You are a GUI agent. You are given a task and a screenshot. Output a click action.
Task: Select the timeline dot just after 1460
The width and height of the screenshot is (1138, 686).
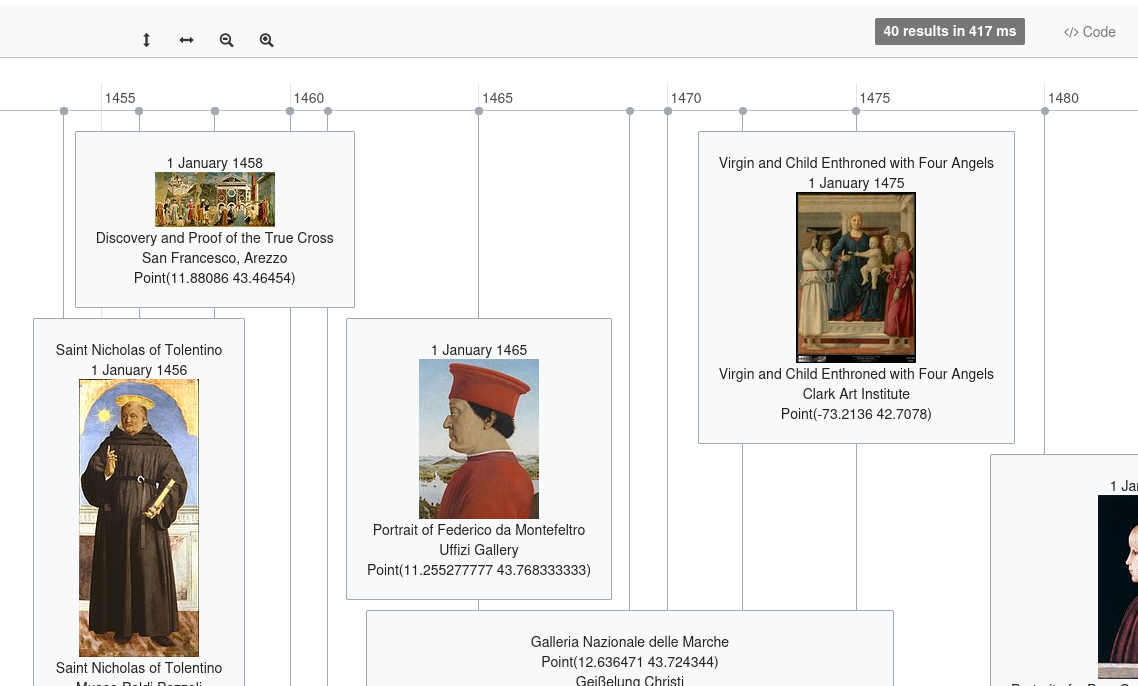point(328,111)
